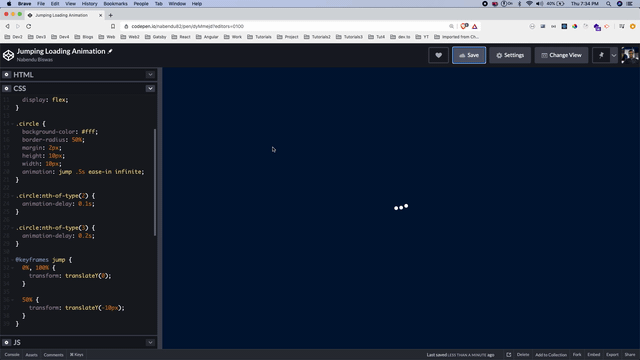Screen dimensions: 640x360
Task: Open dropdown next to pin button
Action: [613, 55]
